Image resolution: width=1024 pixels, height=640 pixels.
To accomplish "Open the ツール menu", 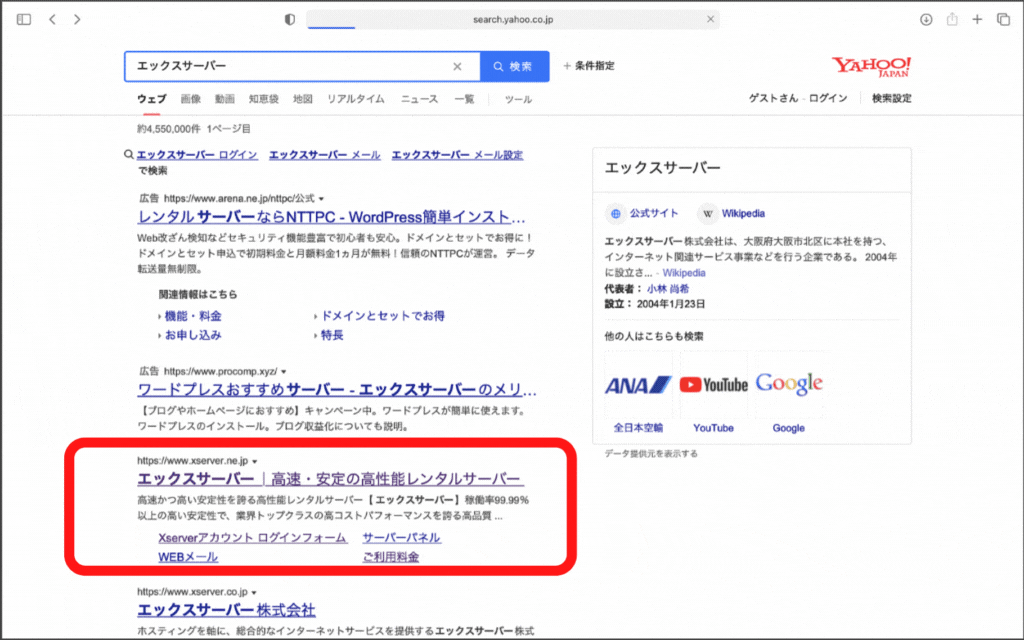I will coord(518,99).
